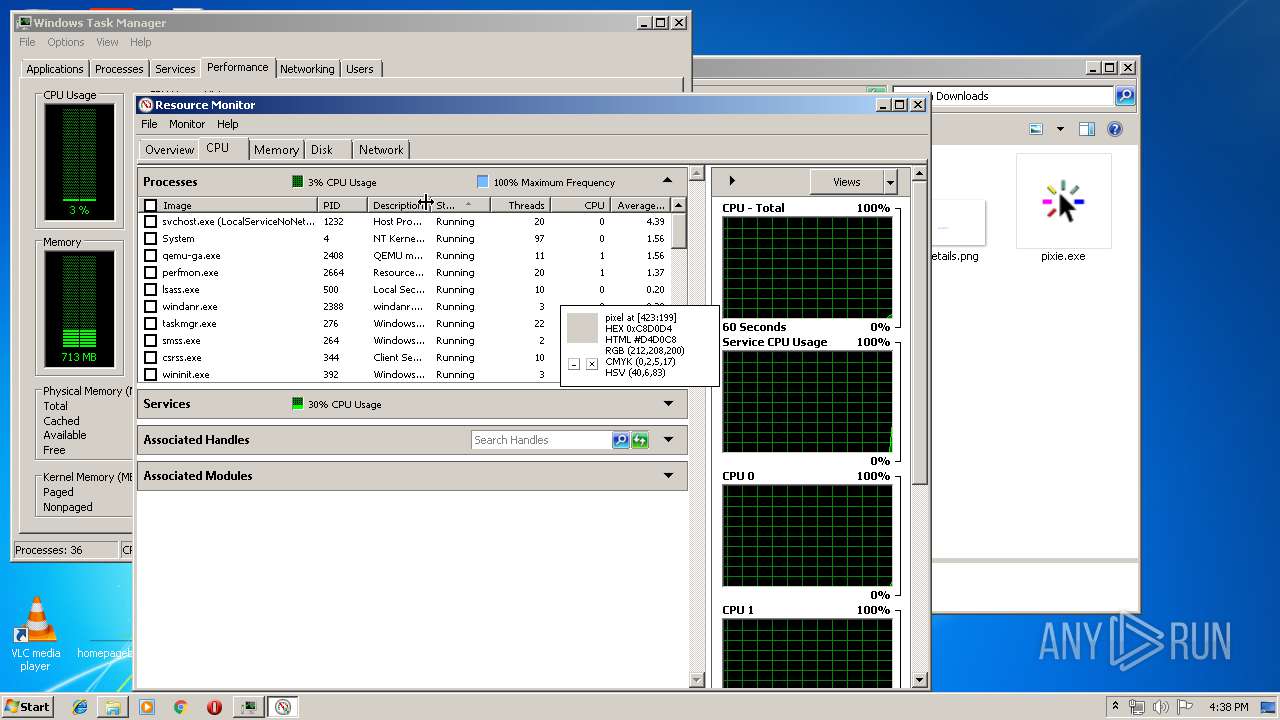Select Resource Monitor taskbar button

point(283,707)
